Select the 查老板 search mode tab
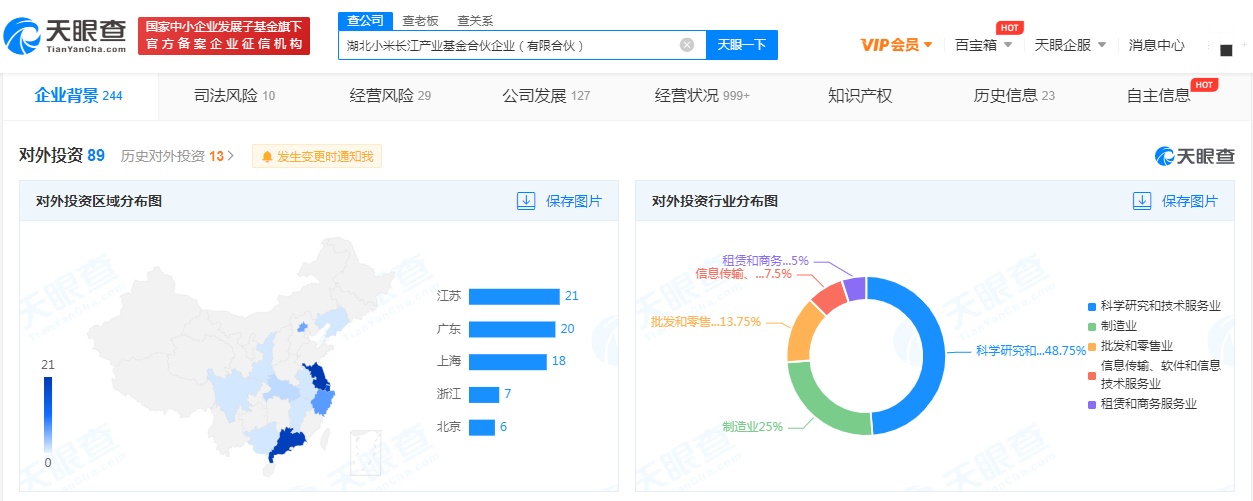The width and height of the screenshot is (1253, 501). pos(420,20)
